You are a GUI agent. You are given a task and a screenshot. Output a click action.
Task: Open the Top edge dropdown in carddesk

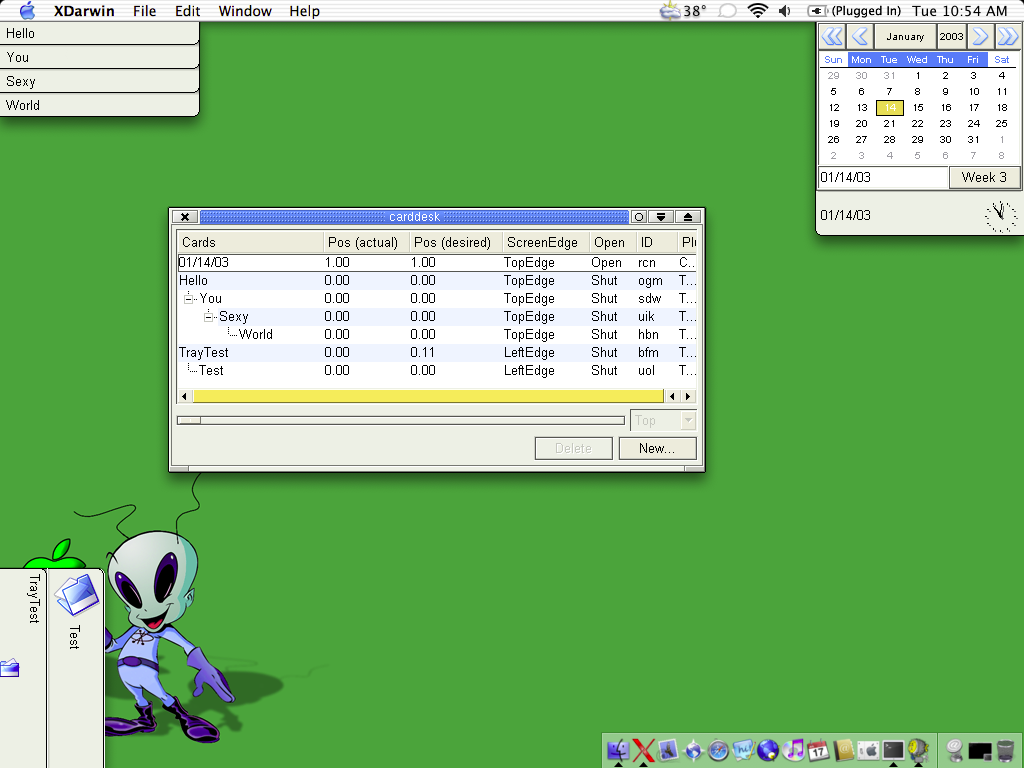click(664, 421)
